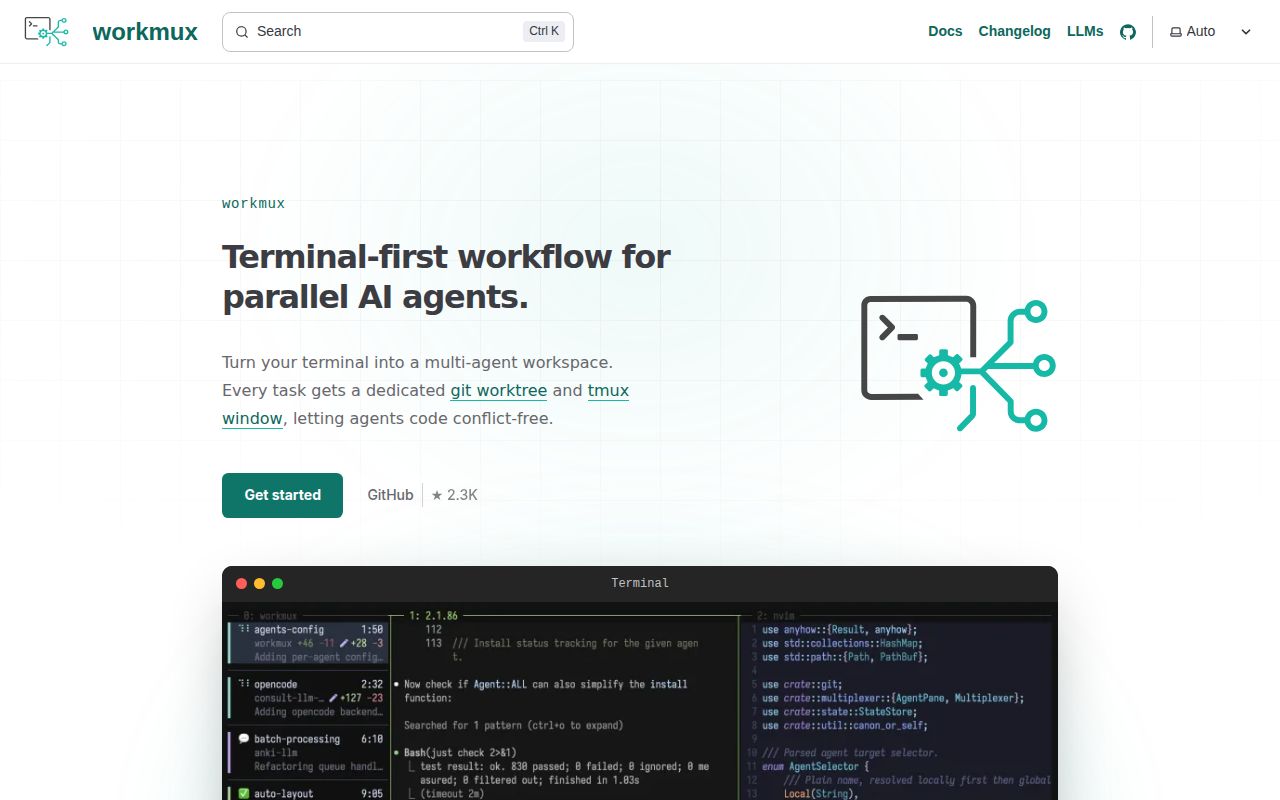Click the red close dot on Terminal mockup
The width and height of the screenshot is (1280, 800).
tap(241, 583)
